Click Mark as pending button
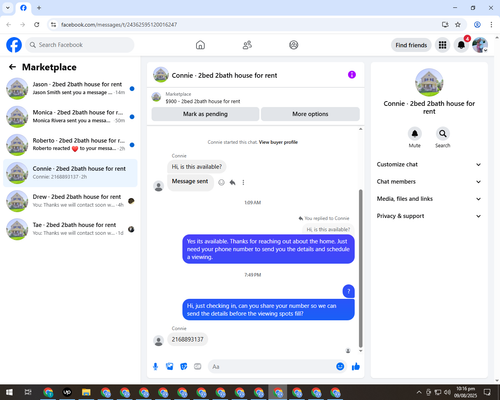Screen dimensions: 500x400 pos(205,114)
